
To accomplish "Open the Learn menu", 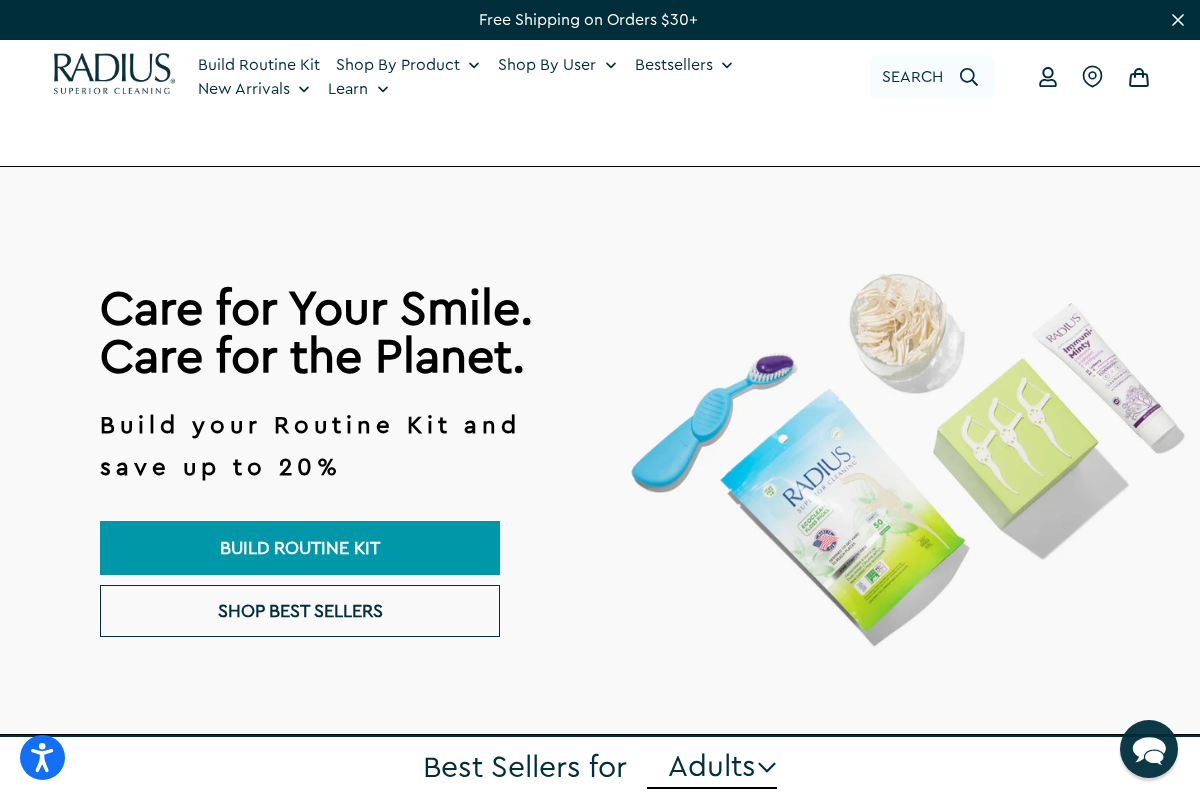I will point(358,89).
